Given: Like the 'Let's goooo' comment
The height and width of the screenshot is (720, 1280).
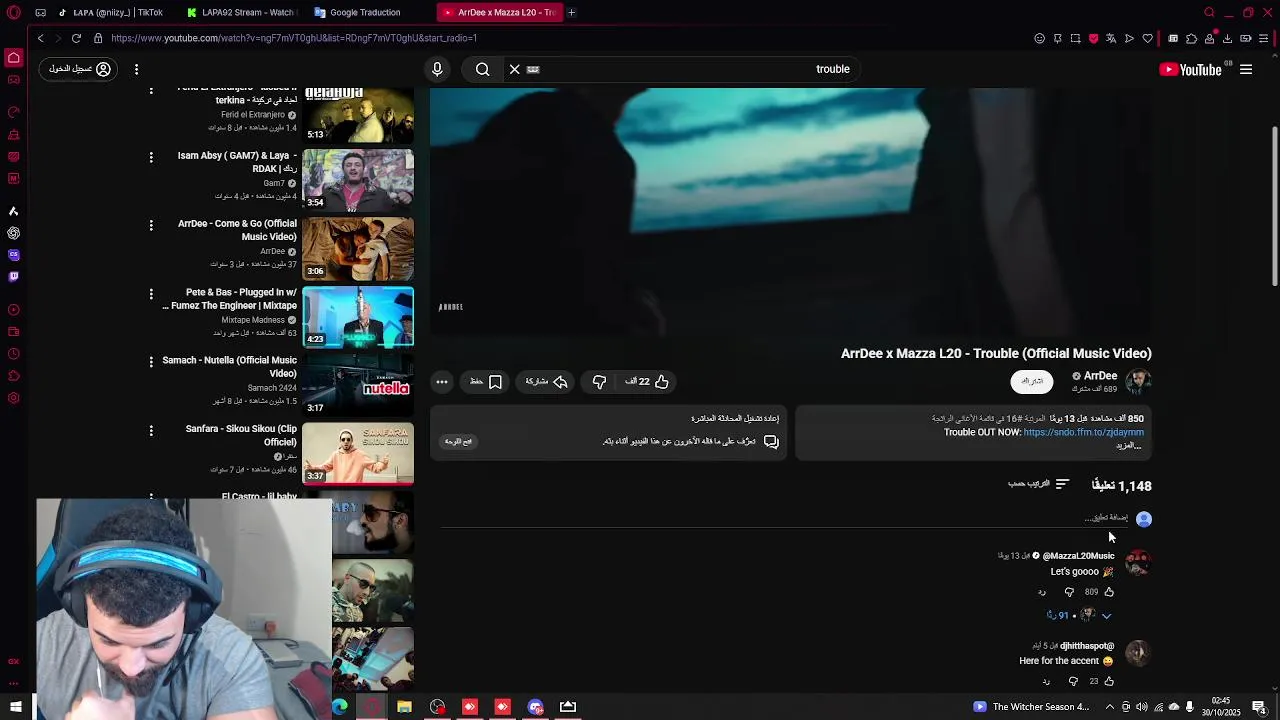Looking at the screenshot, I should pyautogui.click(x=1108, y=592).
